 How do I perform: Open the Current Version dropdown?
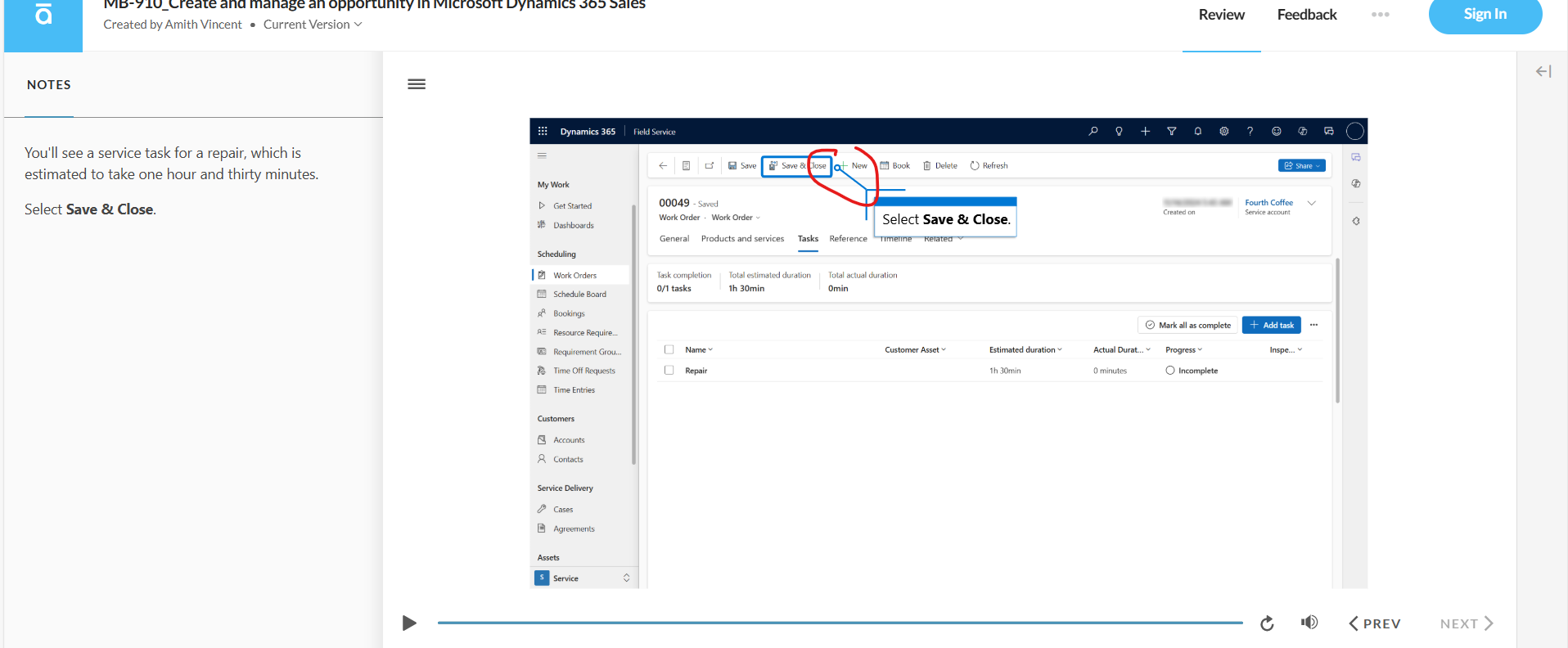[313, 25]
